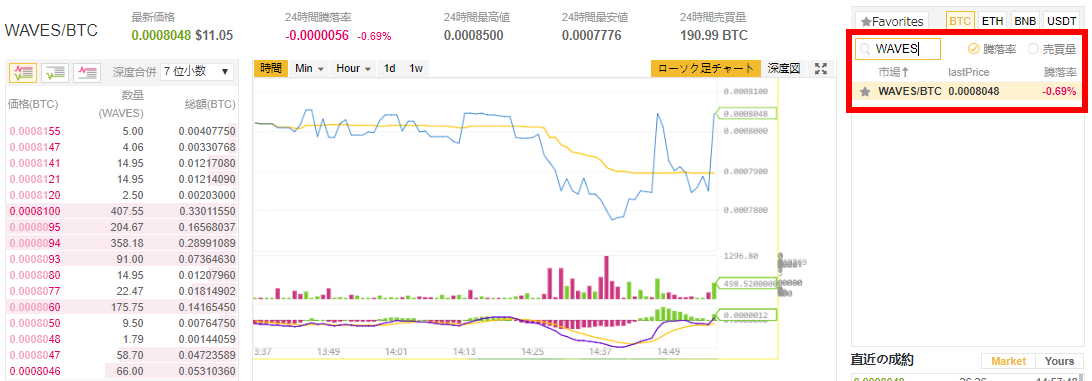Set chart interval to 1w
This screenshot has height=381, width=1092.
click(x=416, y=68)
